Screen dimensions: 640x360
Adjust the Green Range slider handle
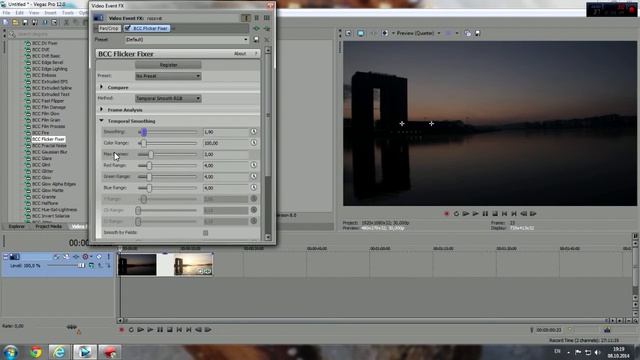pos(149,177)
